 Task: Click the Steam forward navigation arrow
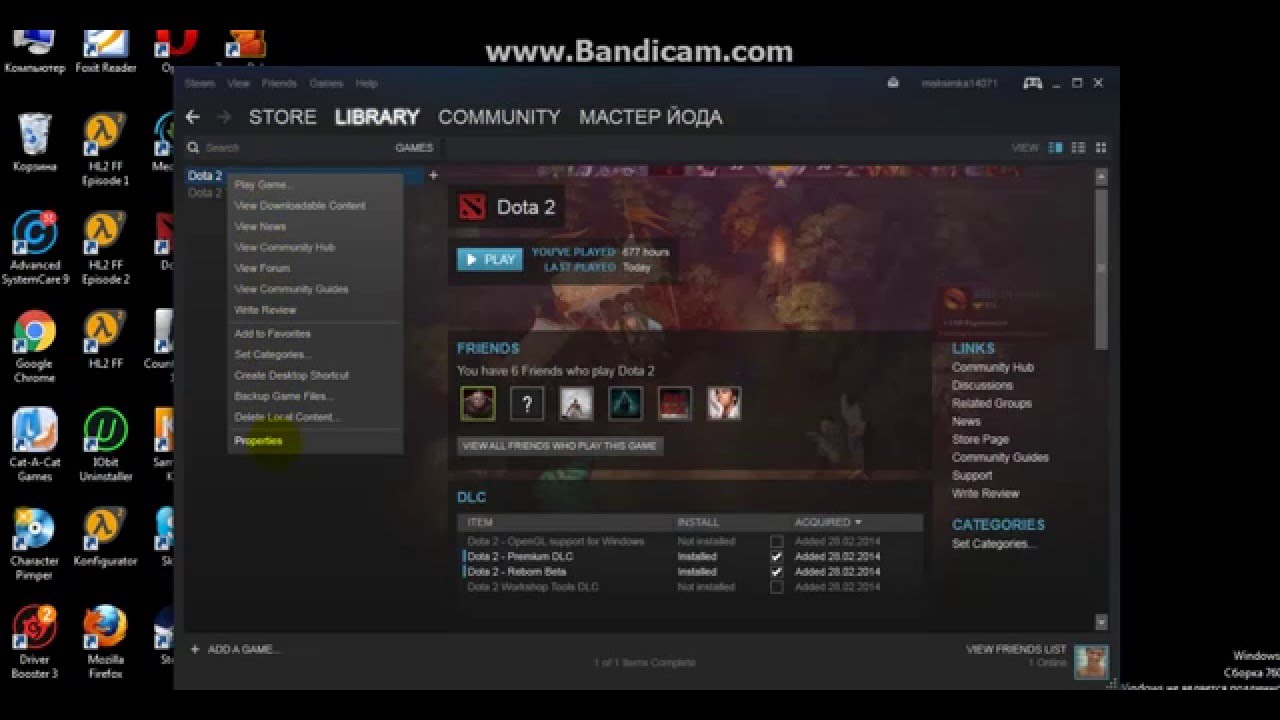point(223,117)
